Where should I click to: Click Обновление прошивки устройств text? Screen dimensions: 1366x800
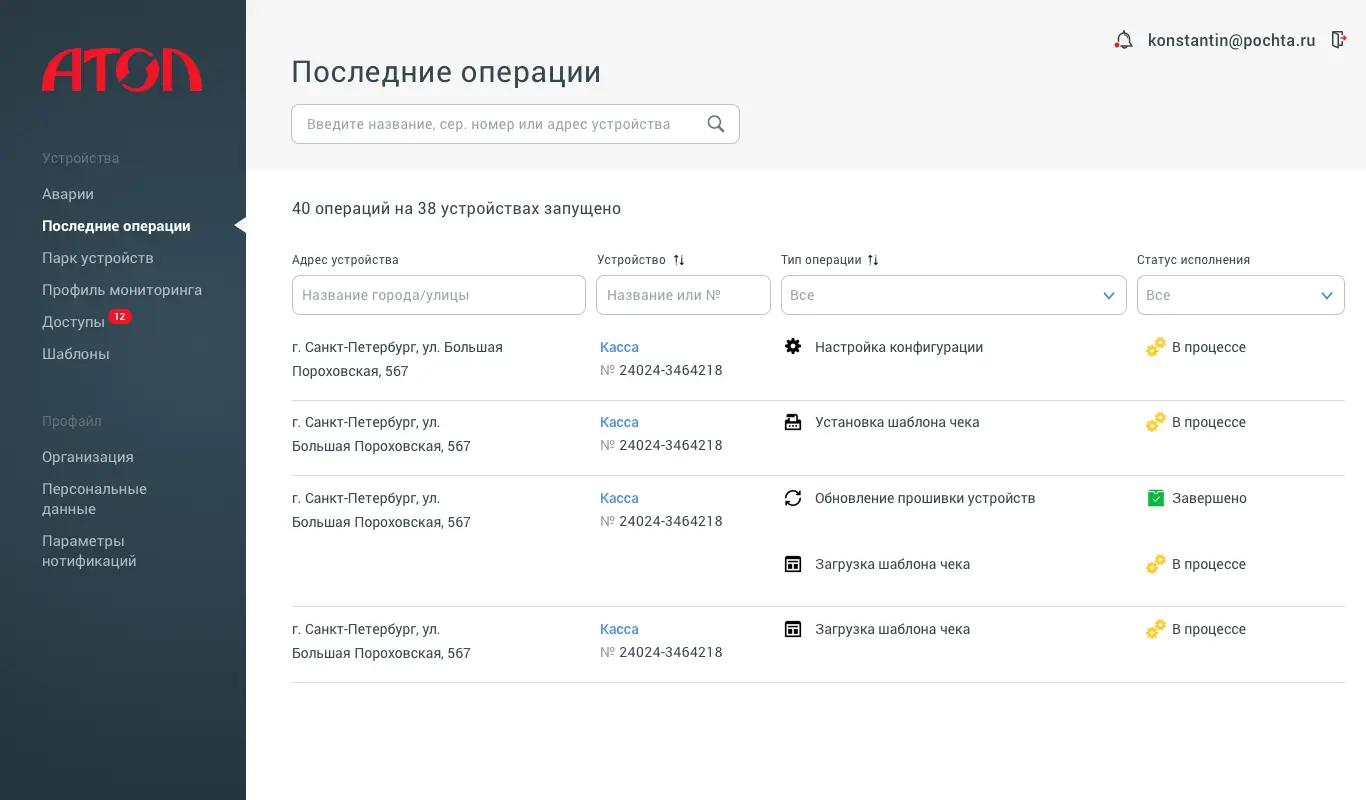point(925,498)
